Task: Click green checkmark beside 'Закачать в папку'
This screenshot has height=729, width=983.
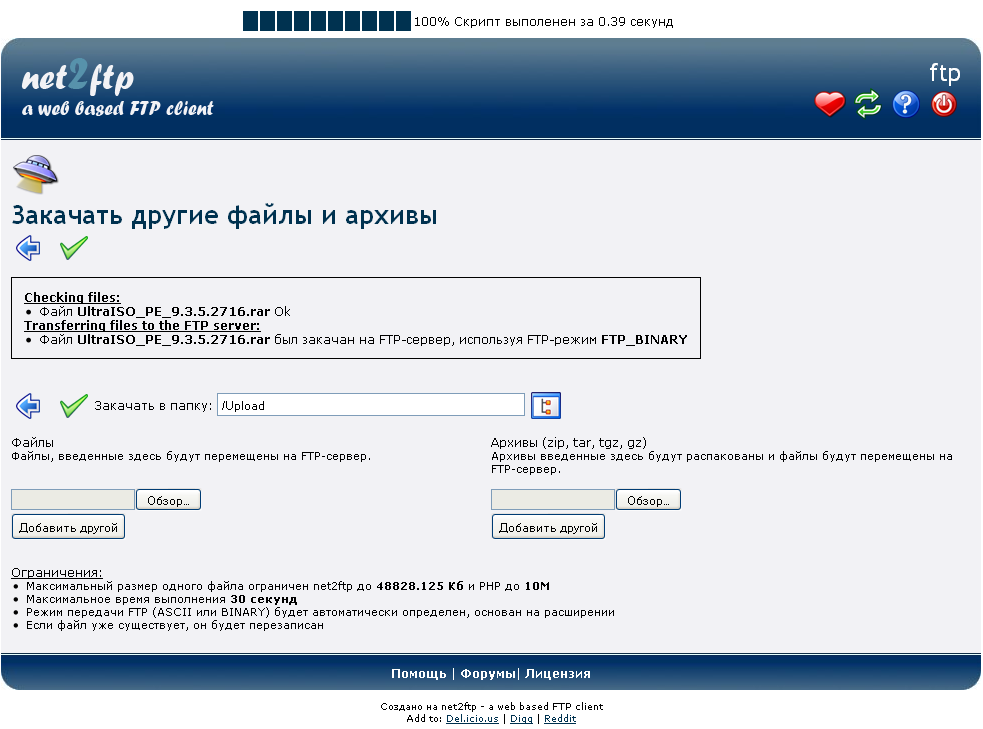Action: click(x=73, y=405)
